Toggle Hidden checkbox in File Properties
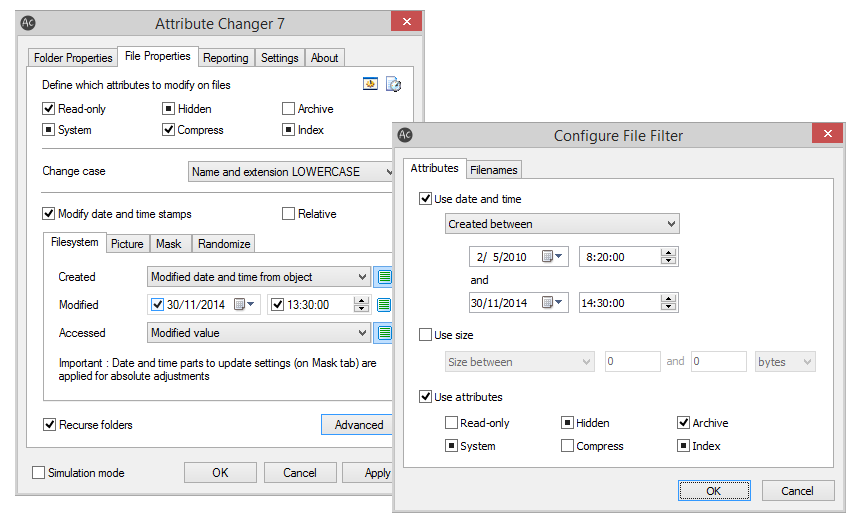Viewport: 860px width, 530px height. tap(168, 109)
